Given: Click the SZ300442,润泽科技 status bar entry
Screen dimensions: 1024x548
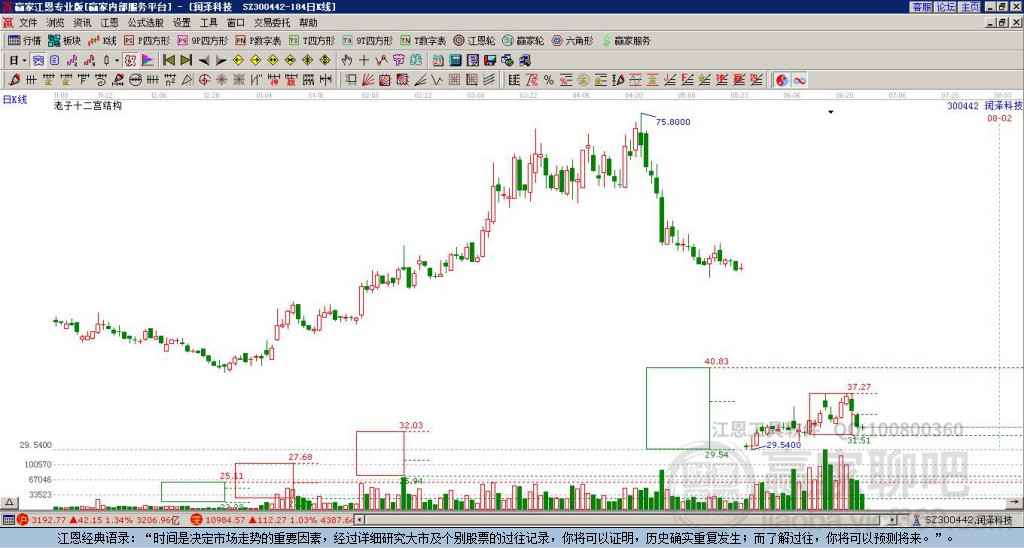Looking at the screenshot, I should click(x=968, y=520).
